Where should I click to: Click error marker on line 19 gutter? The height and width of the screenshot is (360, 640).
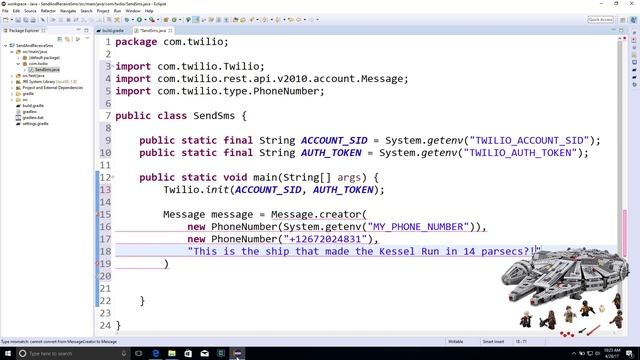pyautogui.click(x=97, y=264)
